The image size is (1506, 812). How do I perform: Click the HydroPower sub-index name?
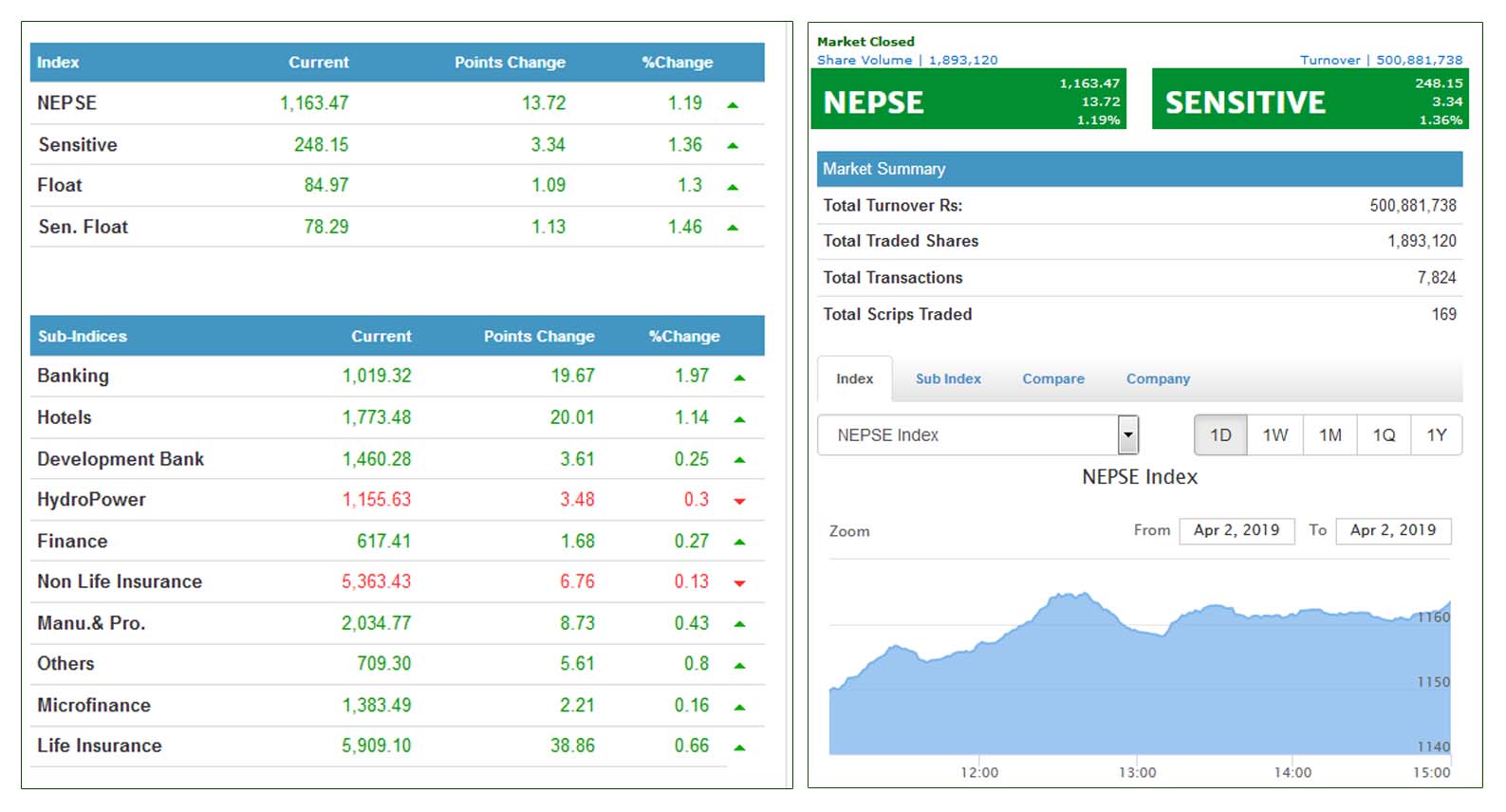click(x=91, y=500)
